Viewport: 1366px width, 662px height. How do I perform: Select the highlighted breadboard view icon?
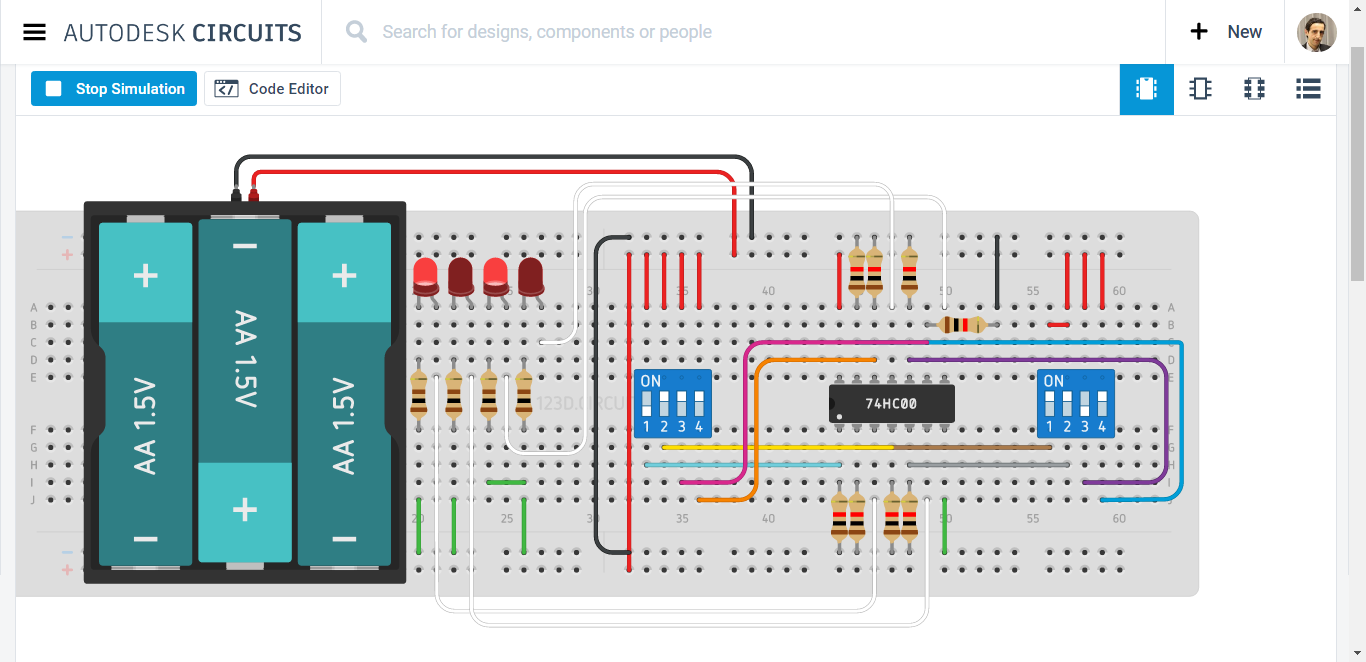1146,89
